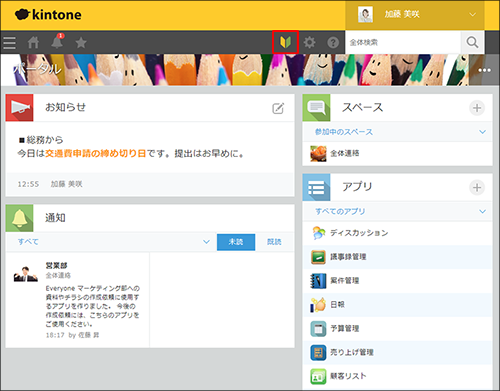
Task: Click the beginner guide leaf icon
Action: (x=285, y=42)
